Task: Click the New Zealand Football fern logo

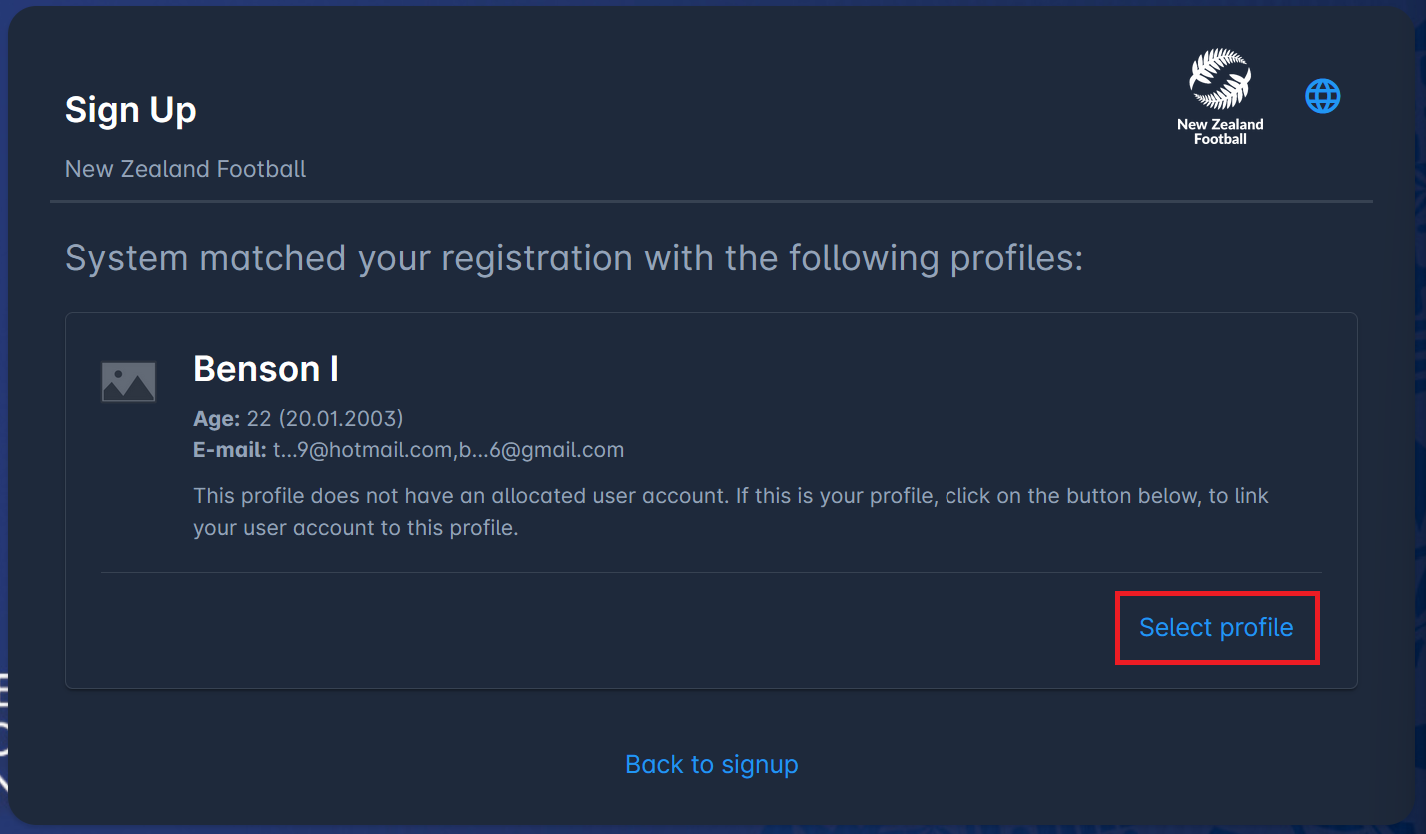Action: click(x=1219, y=80)
